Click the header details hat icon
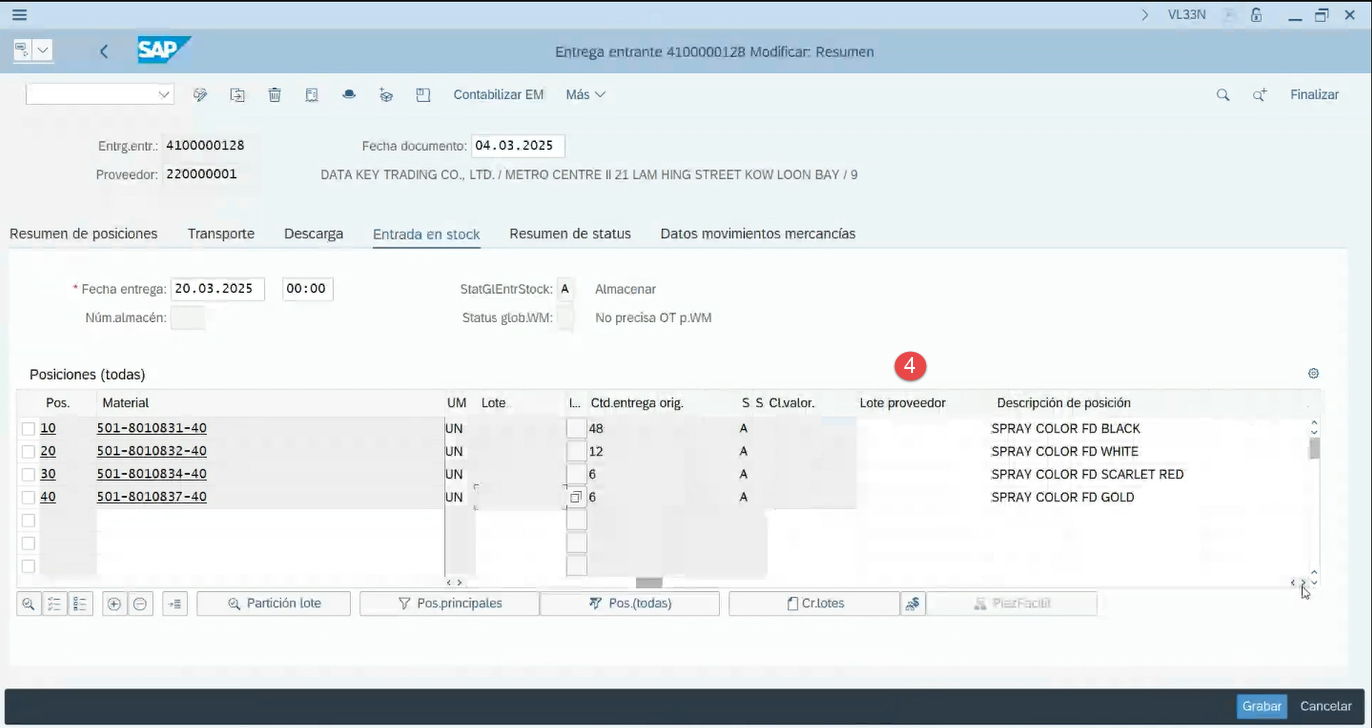The width and height of the screenshot is (1372, 728). tap(349, 95)
